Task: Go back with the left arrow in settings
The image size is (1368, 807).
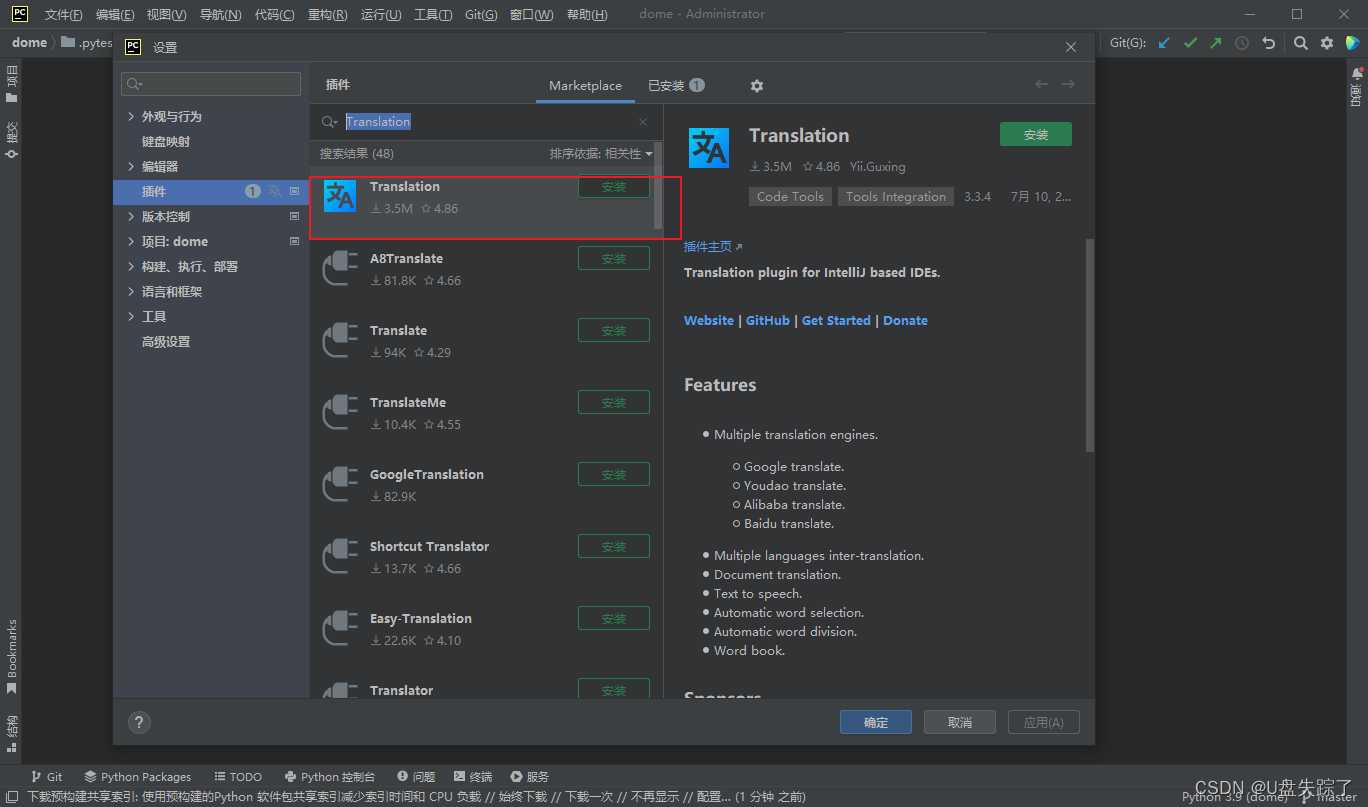Action: click(1041, 85)
